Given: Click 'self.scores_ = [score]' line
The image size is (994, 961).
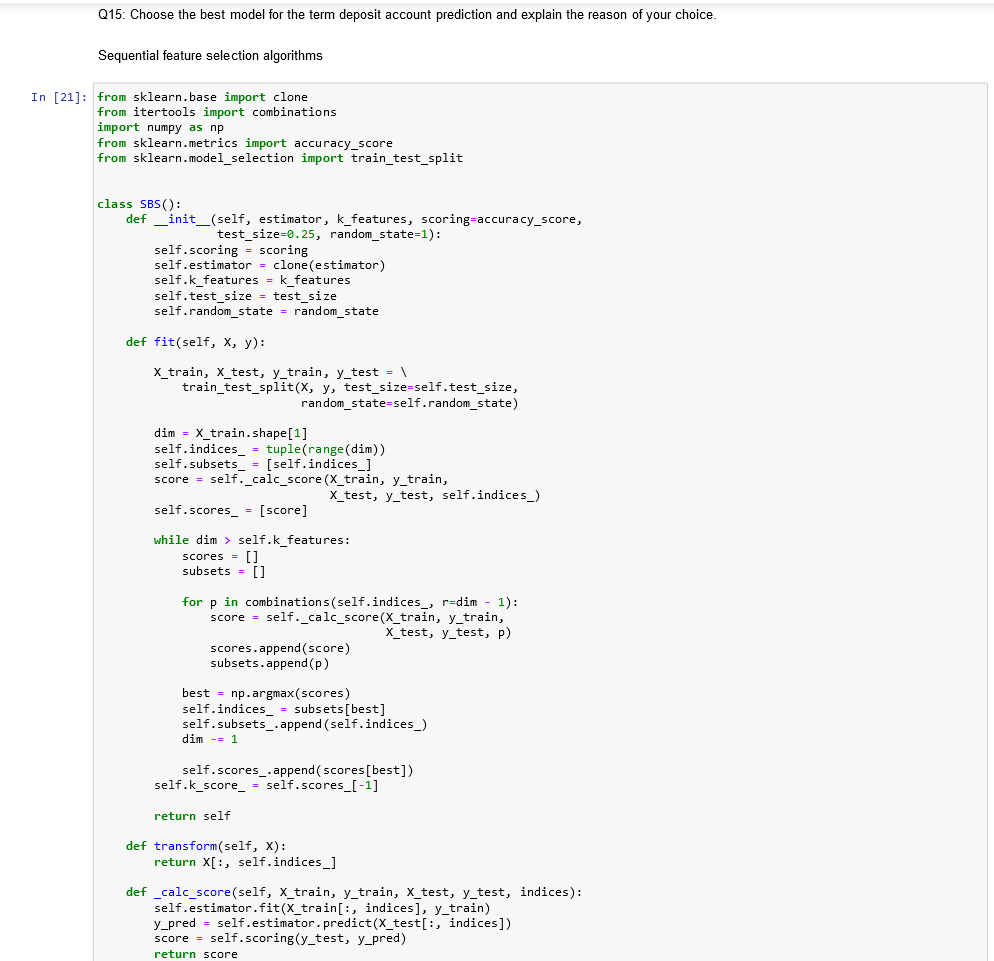Looking at the screenshot, I should point(231,510).
